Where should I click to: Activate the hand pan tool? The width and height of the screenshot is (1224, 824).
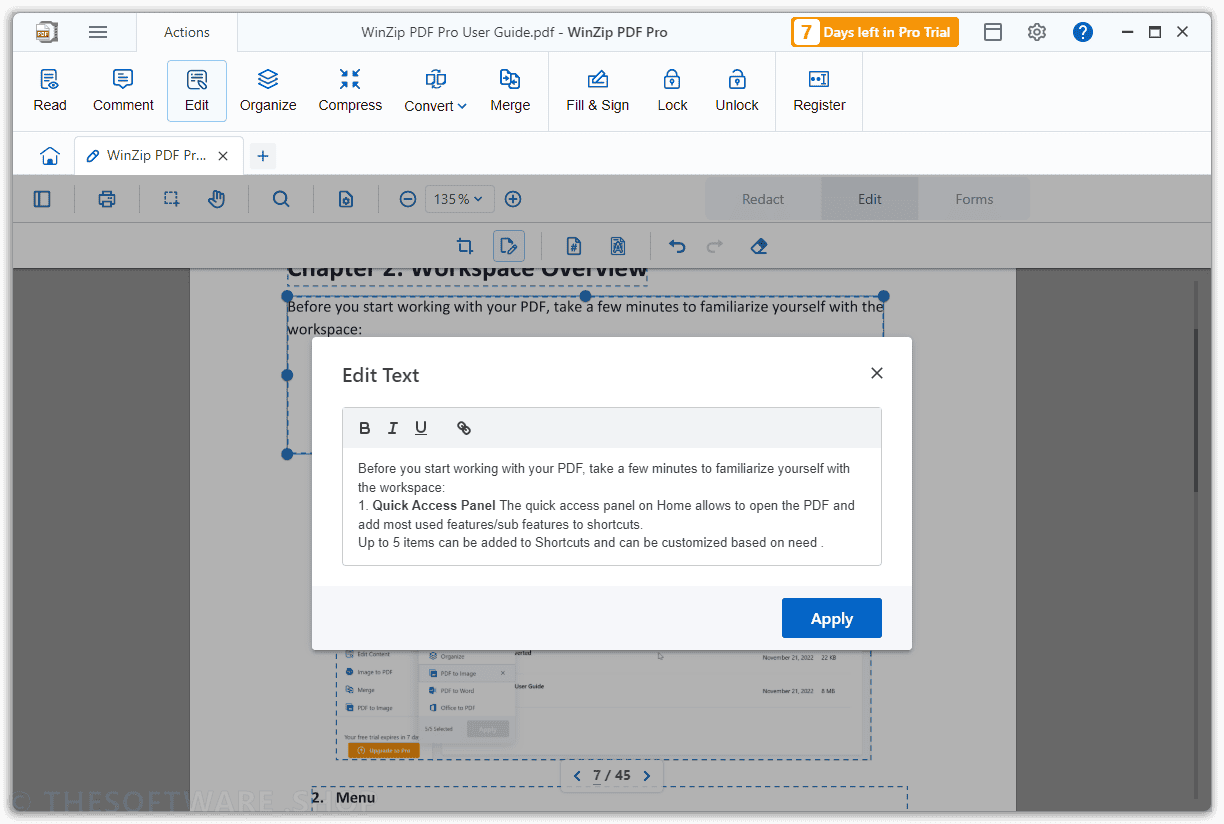(217, 199)
